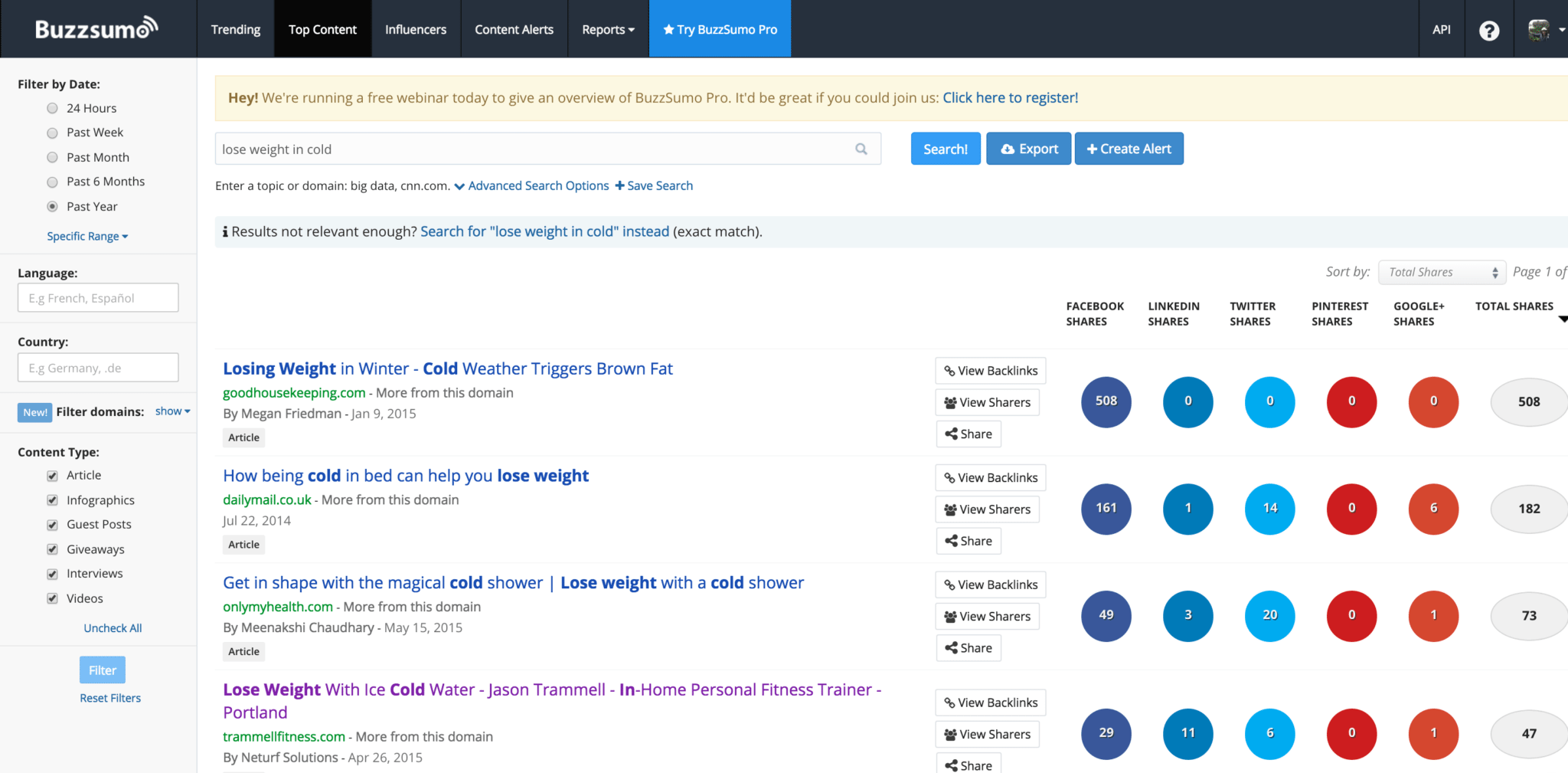
Task: Click the Create Alert button
Action: (1129, 149)
